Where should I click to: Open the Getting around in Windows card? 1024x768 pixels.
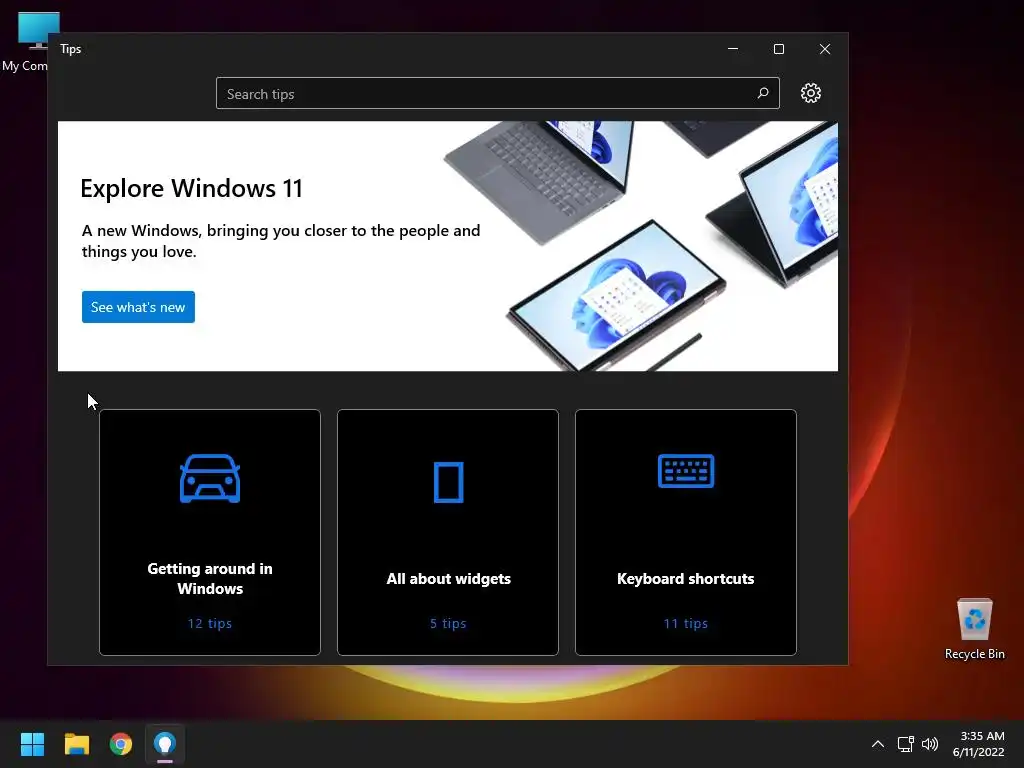(x=210, y=532)
